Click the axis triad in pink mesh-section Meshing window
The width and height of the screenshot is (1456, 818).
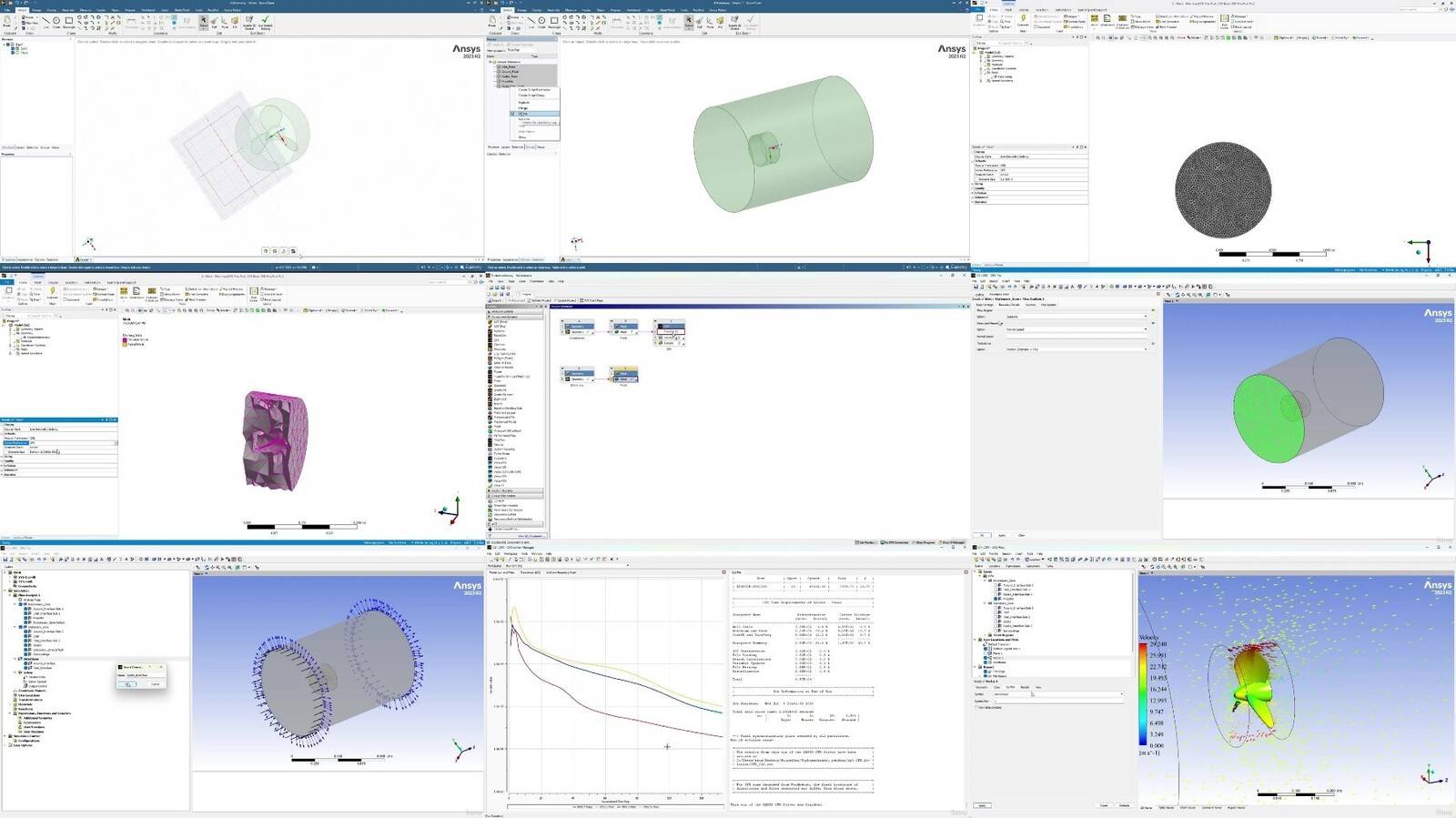[x=450, y=510]
